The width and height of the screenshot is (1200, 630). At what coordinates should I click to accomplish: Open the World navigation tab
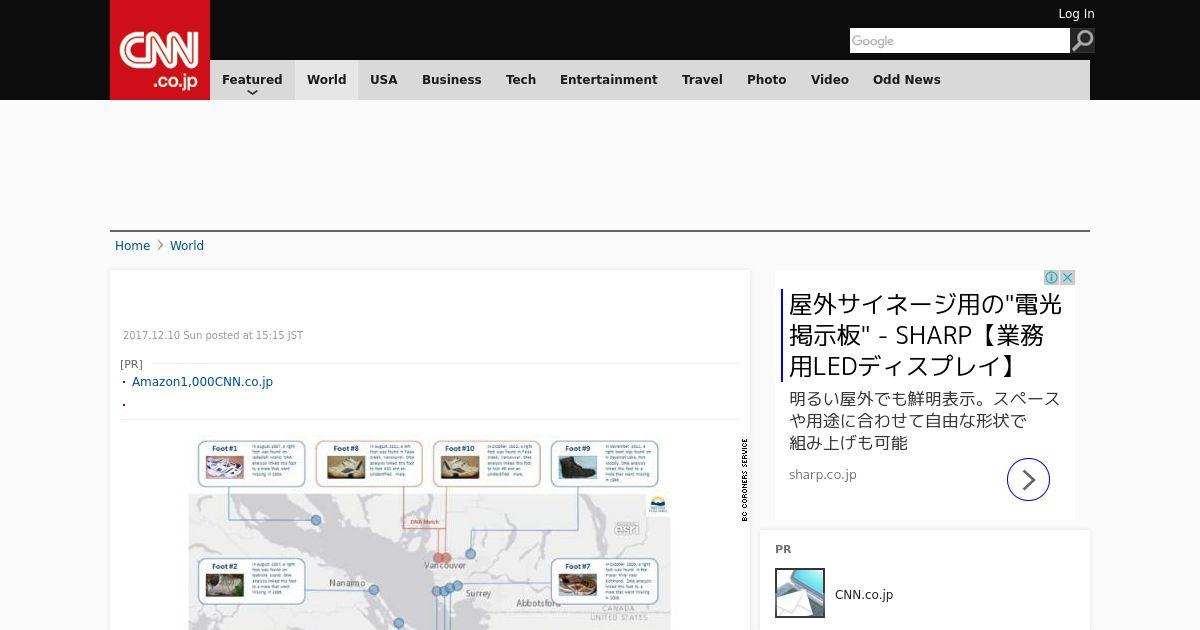click(x=326, y=80)
